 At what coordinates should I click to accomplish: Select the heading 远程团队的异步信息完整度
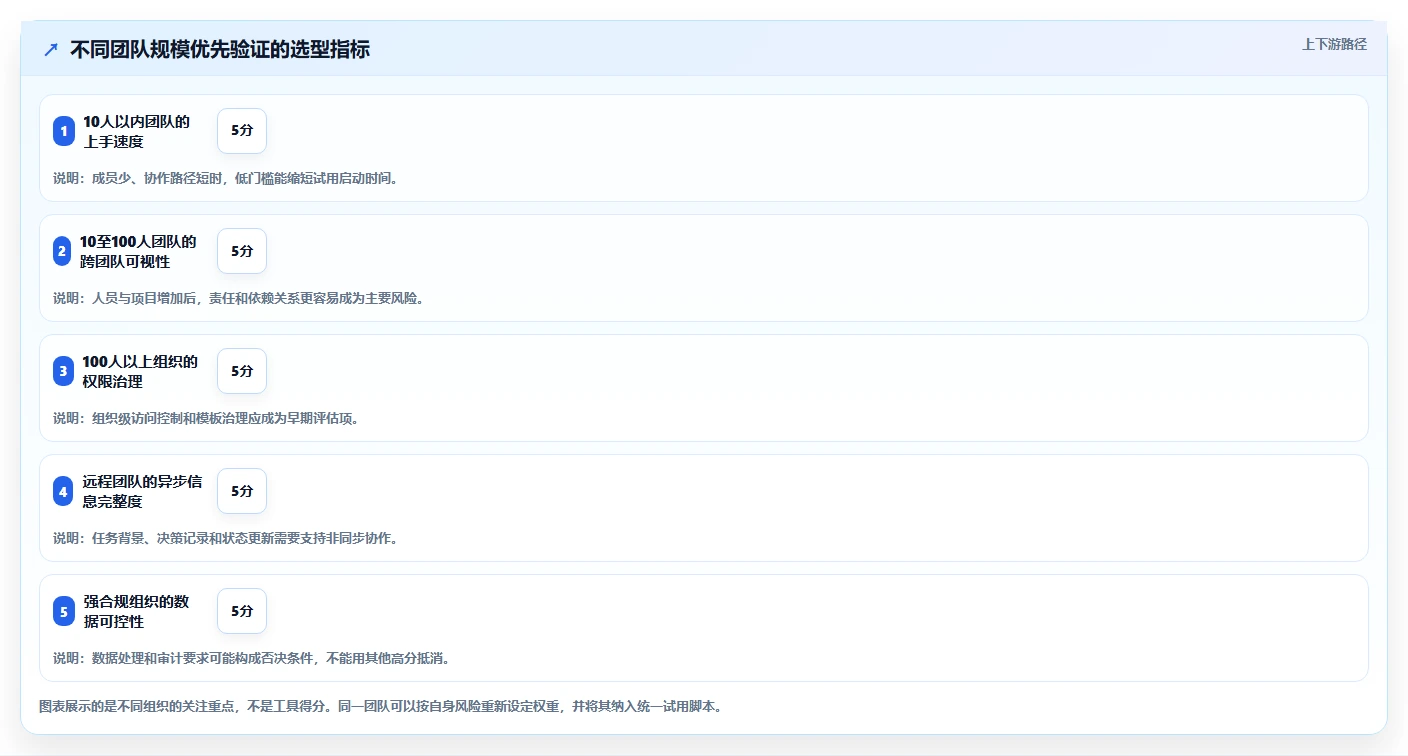[x=143, y=491]
